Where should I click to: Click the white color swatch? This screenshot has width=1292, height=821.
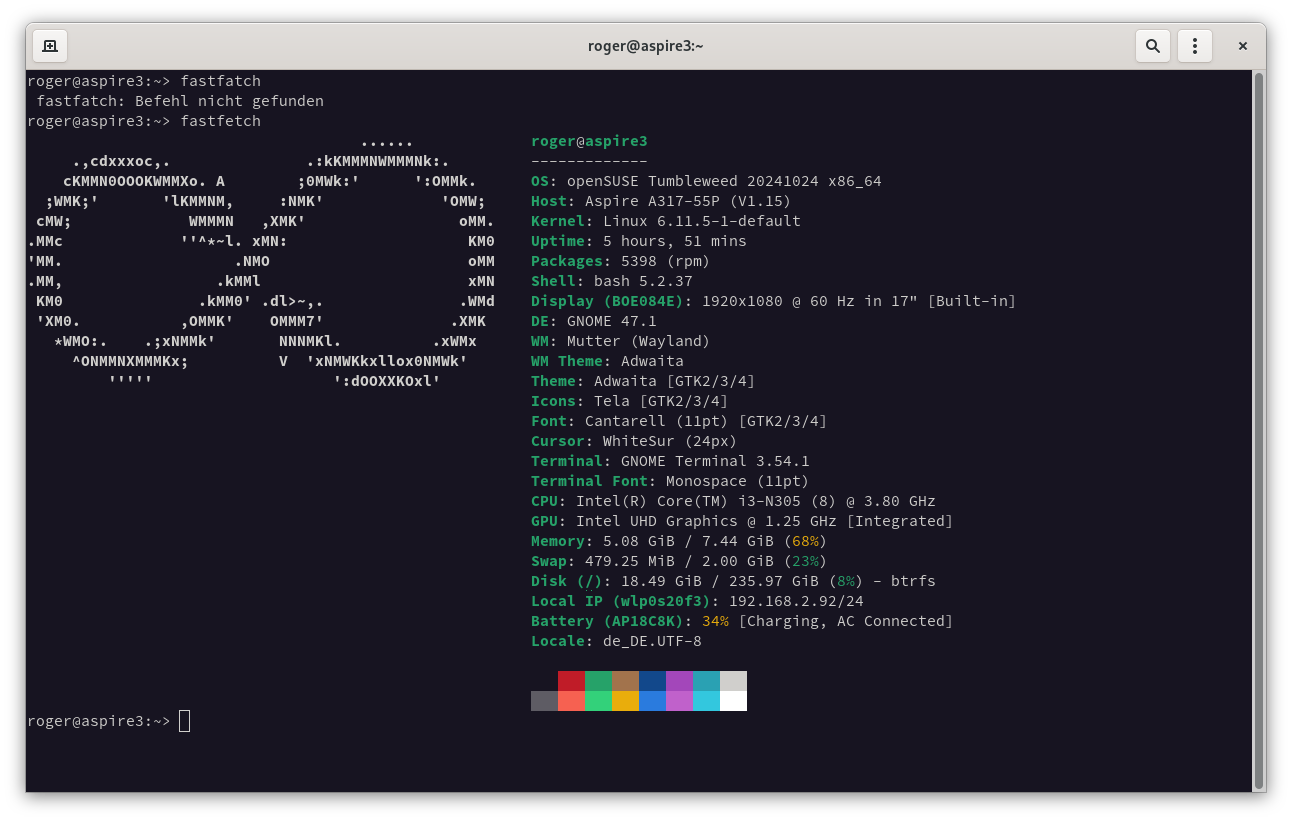point(733,701)
